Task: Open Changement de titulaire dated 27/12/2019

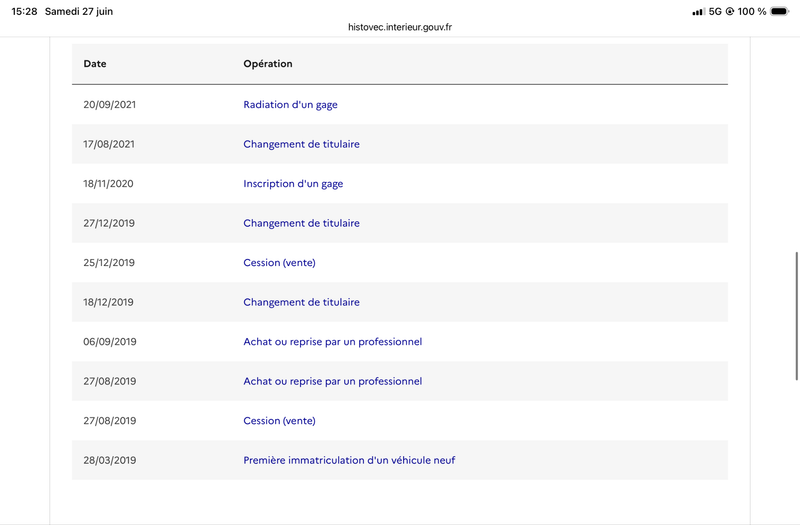Action: [x=302, y=223]
